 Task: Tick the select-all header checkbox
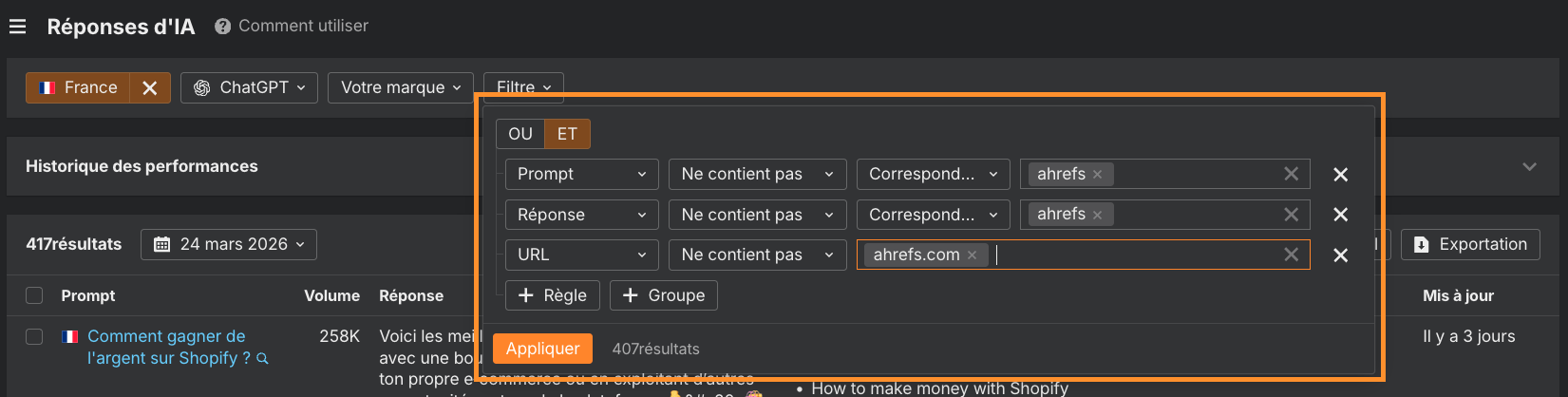(x=34, y=295)
